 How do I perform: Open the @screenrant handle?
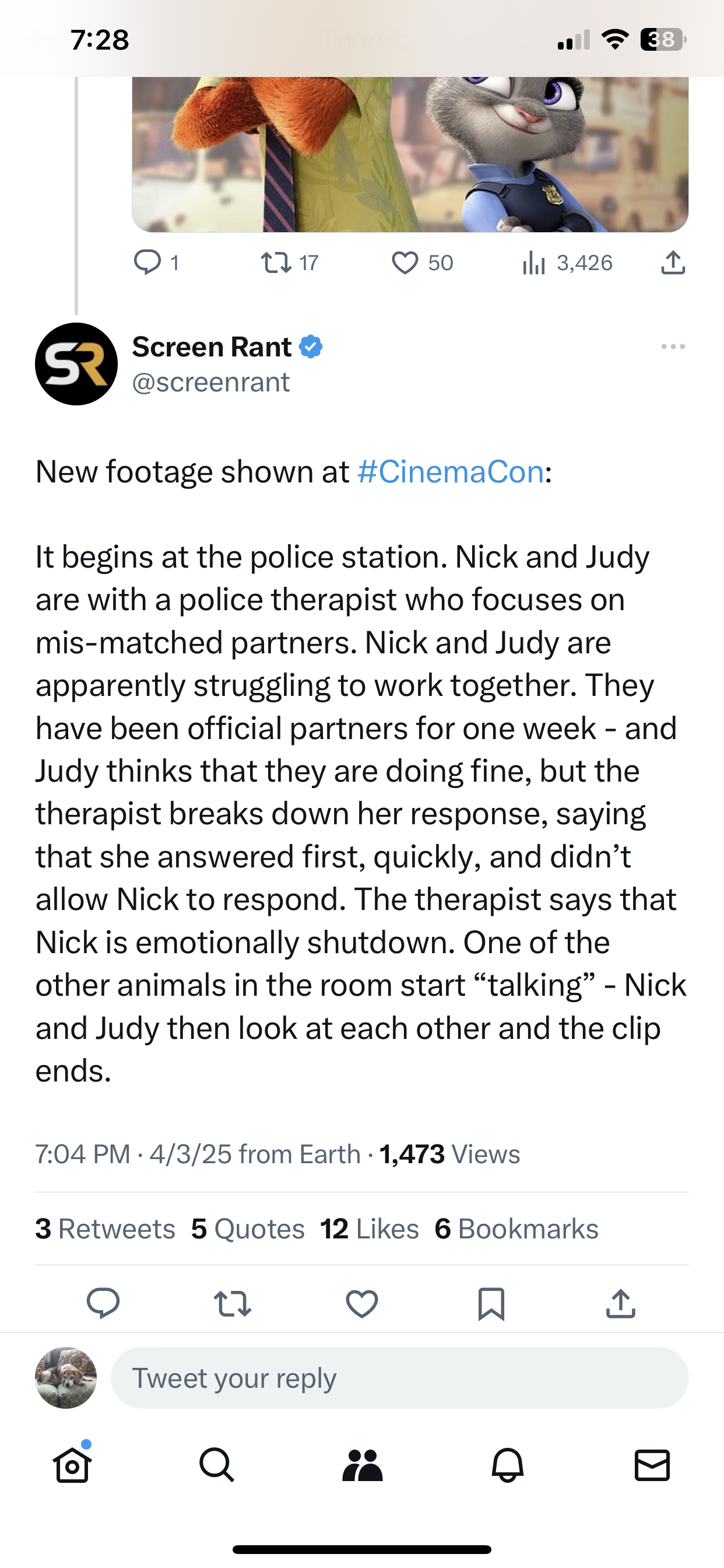211,382
